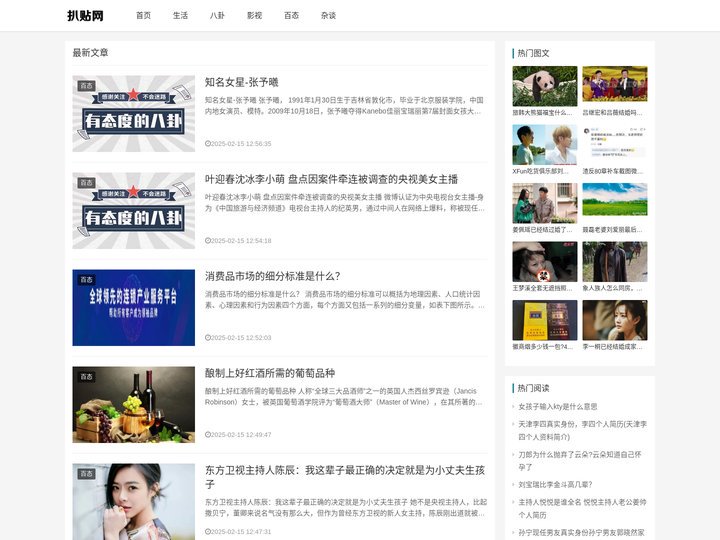Click 百态 tag on red wine thumbnail
This screenshot has width=720, height=540.
pyautogui.click(x=86, y=377)
